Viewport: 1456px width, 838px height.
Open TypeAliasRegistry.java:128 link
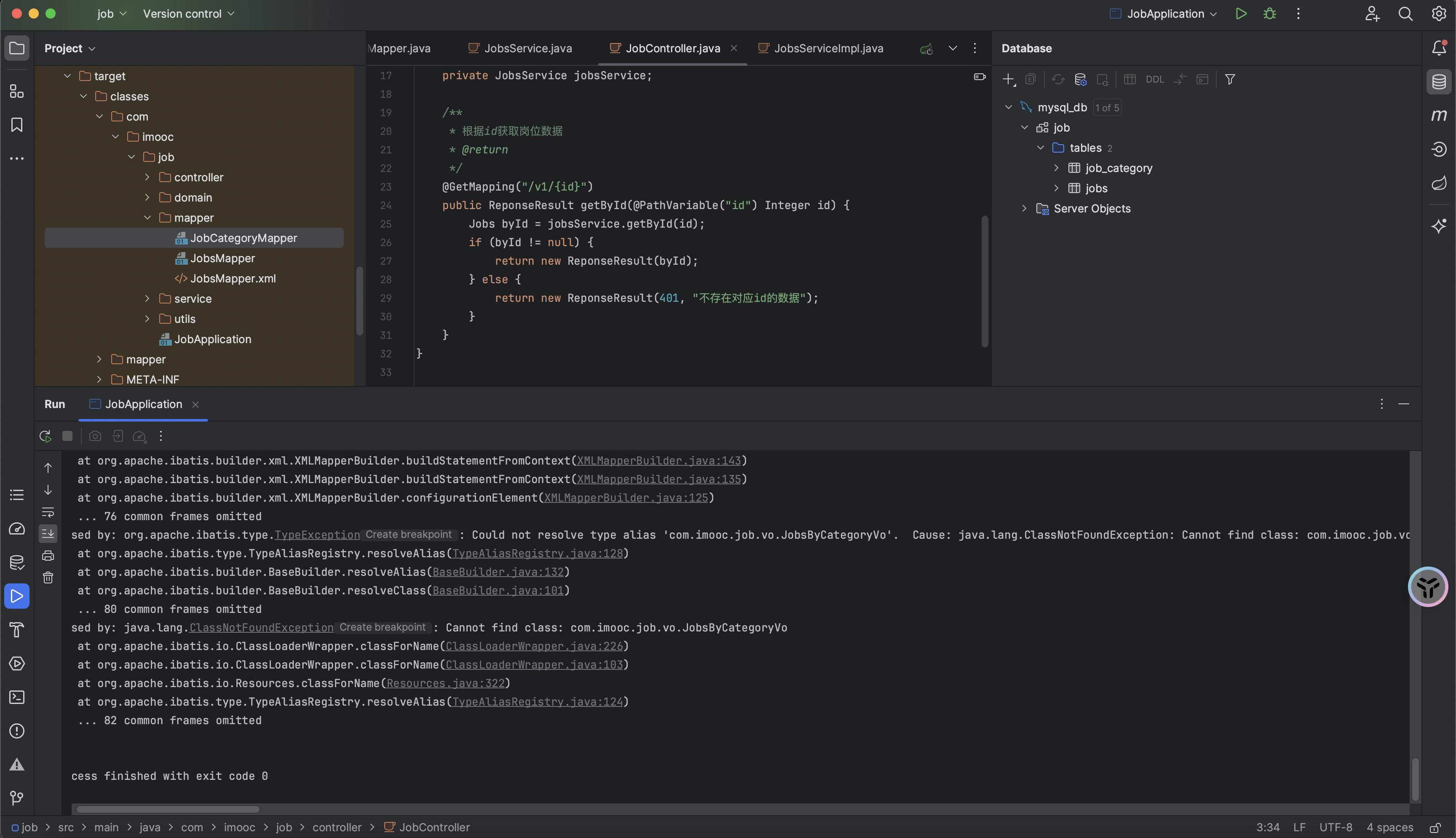[538, 554]
